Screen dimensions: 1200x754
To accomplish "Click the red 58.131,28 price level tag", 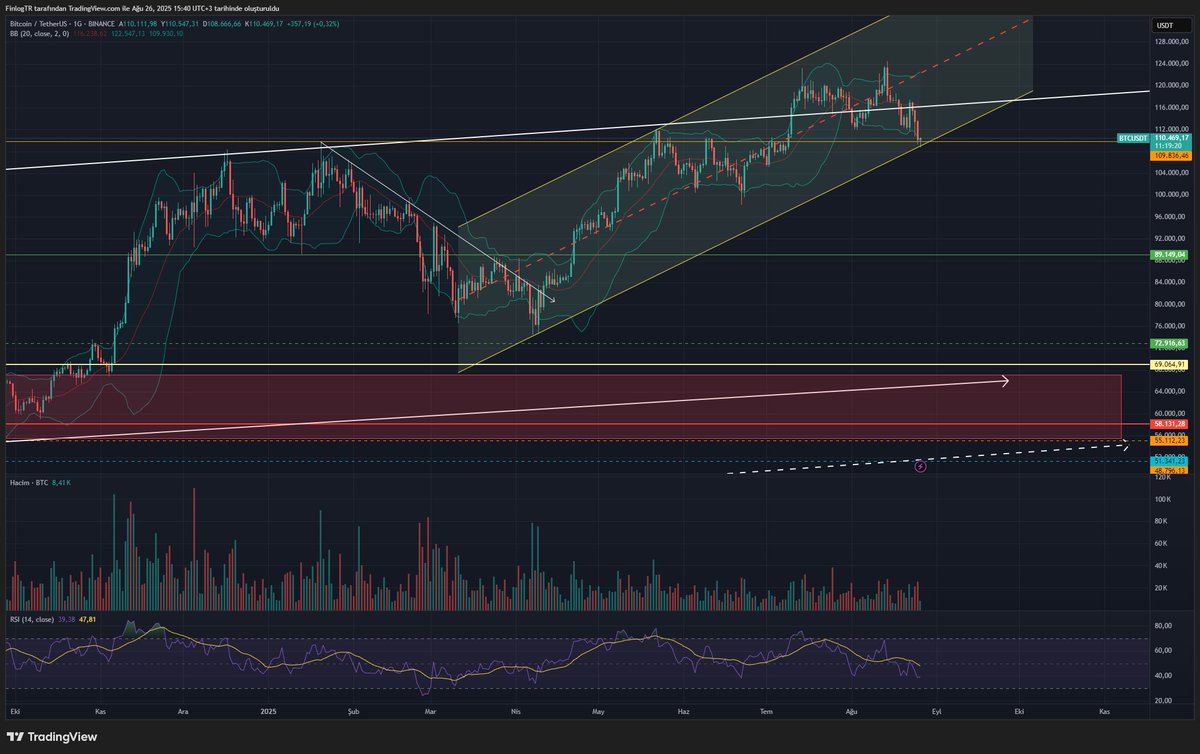I will pos(1170,424).
